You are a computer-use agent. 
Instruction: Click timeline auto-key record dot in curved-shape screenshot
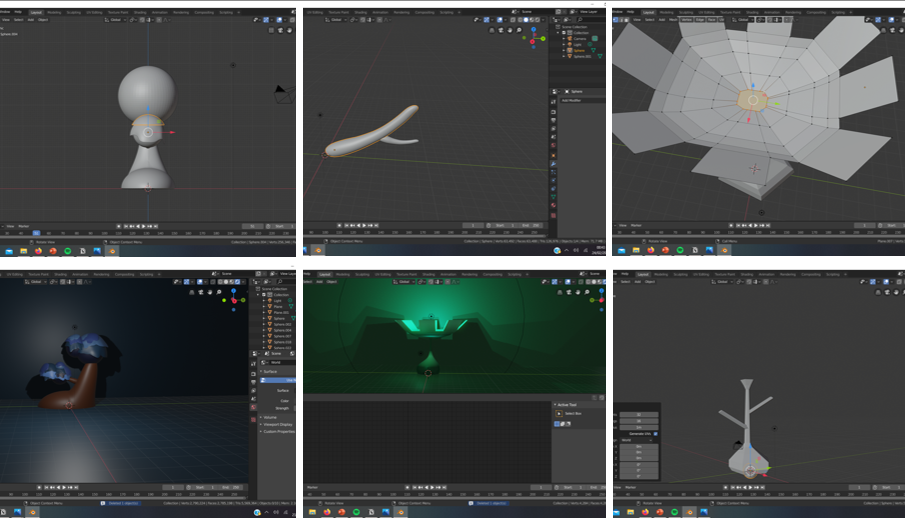point(339,225)
